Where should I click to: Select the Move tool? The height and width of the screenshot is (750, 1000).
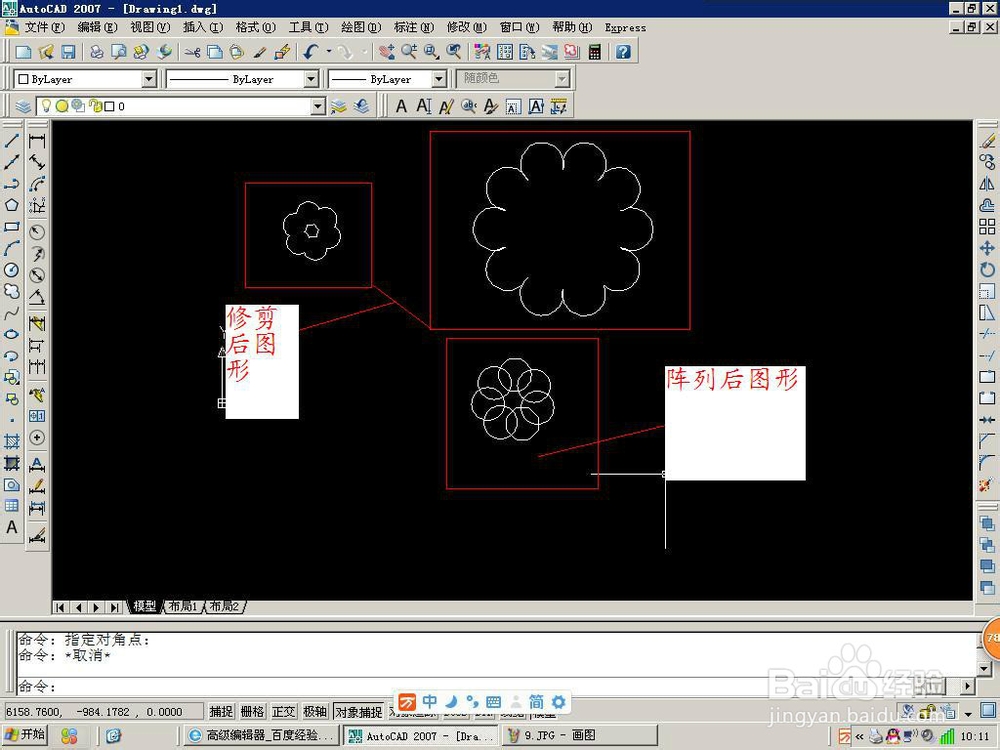coord(987,248)
